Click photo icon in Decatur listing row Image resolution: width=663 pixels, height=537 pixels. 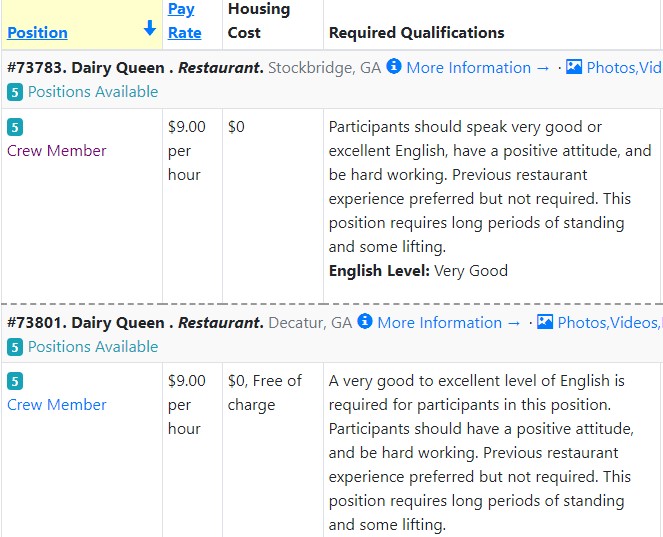[x=545, y=322]
